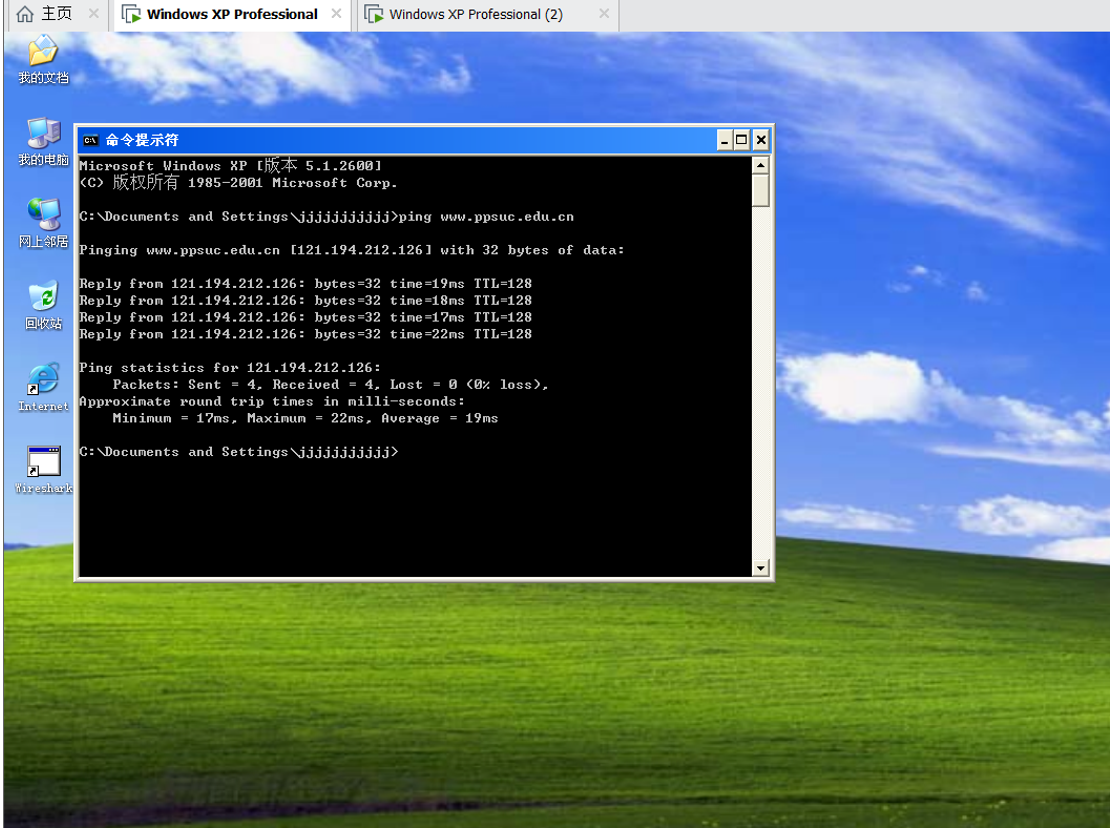Open the 我的文档 desktop icon
This screenshot has width=1113, height=829.
pos(43,60)
